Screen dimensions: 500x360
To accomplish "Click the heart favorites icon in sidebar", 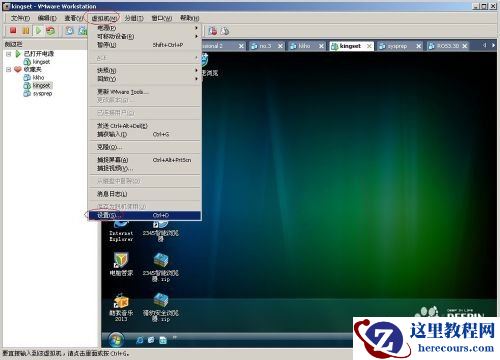I will tap(18, 69).
